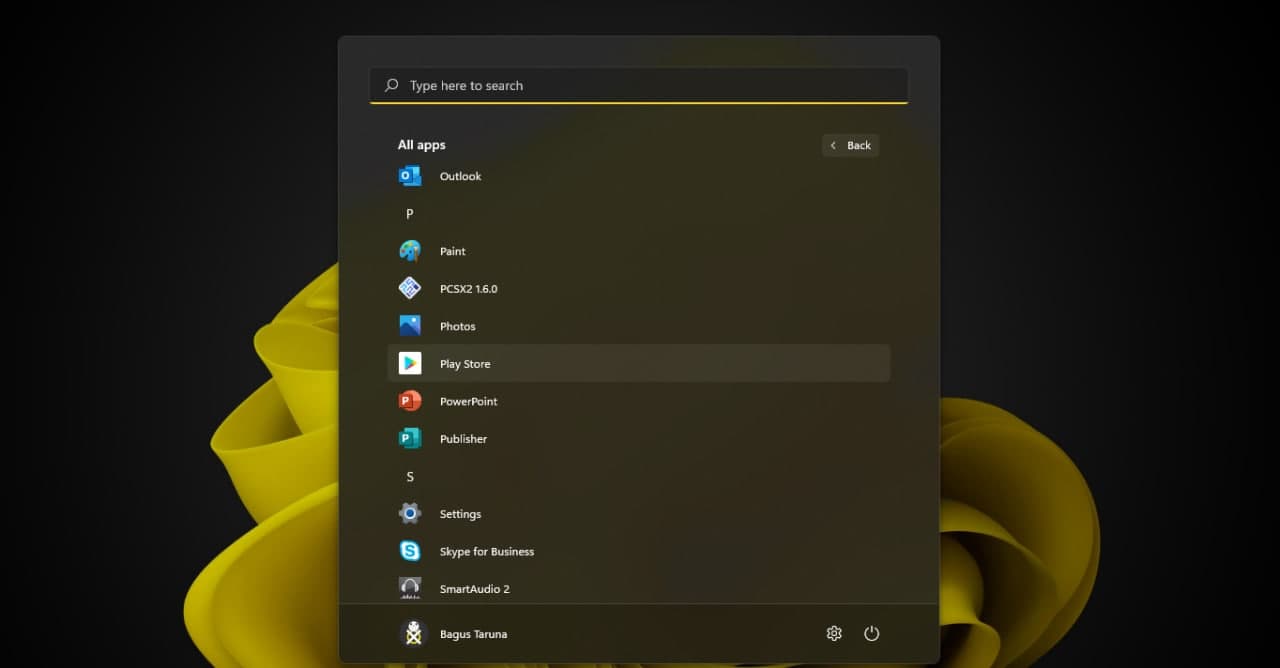Open the Paint app
1280x668 pixels.
452,251
